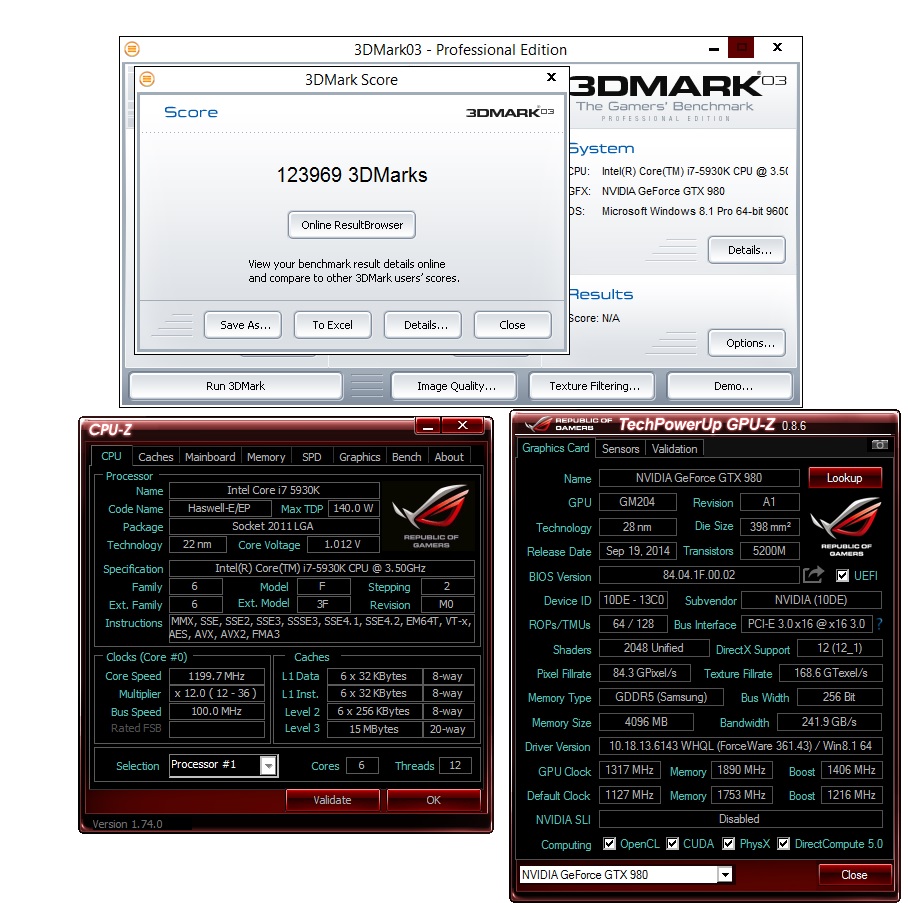
Task: Click the Bus Interface question mark icon
Action: (880, 624)
